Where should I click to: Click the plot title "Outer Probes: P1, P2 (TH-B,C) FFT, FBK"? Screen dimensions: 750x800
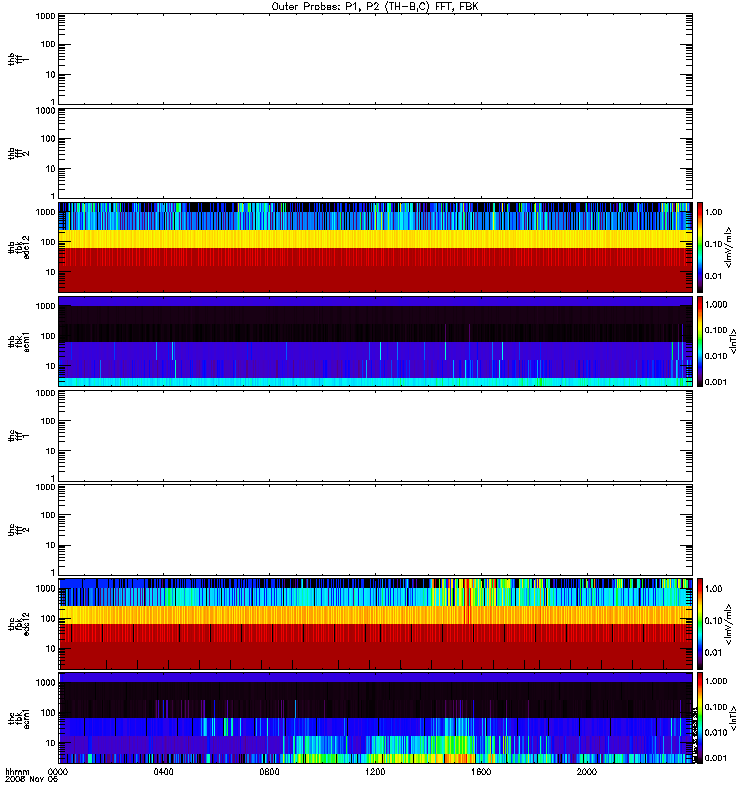click(x=375, y=7)
